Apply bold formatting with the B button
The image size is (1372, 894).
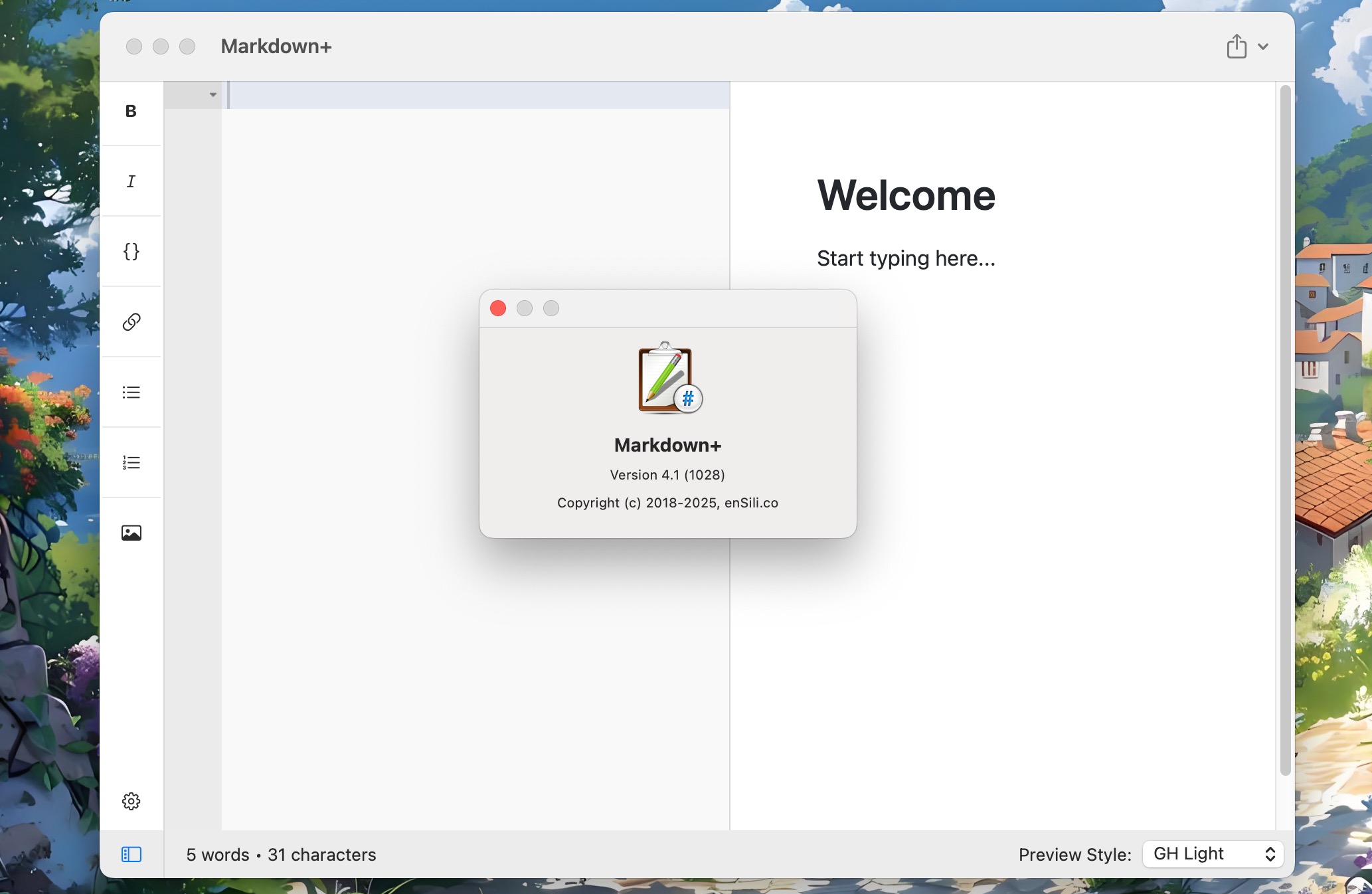click(131, 111)
